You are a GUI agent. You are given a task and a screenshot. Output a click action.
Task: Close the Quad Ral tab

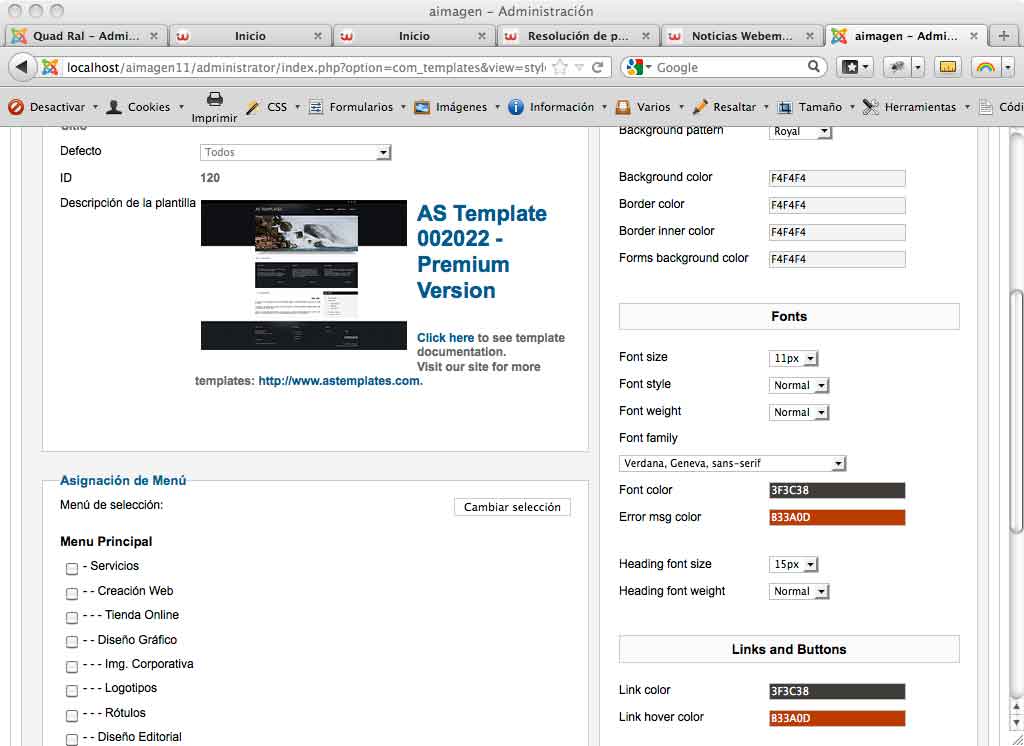154,36
